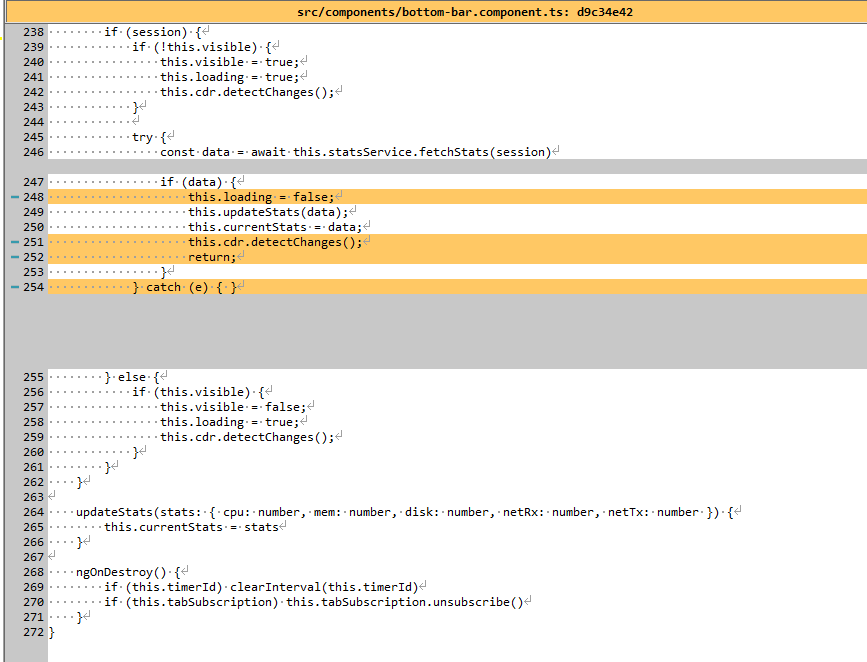
Task: Click line number 272 in gutter
Action: (x=33, y=632)
